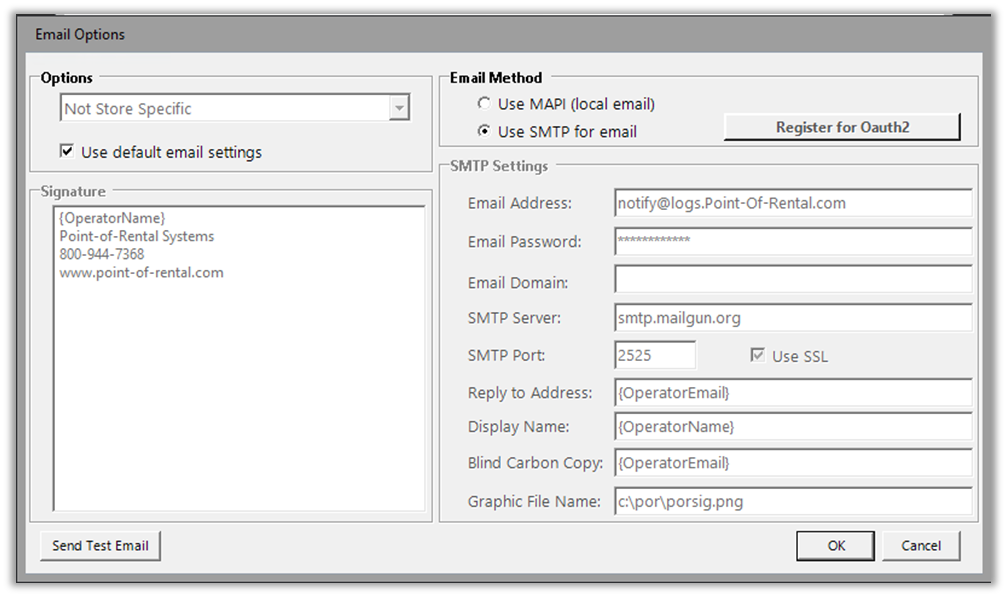
Task: Click the Email Password field
Action: click(792, 242)
